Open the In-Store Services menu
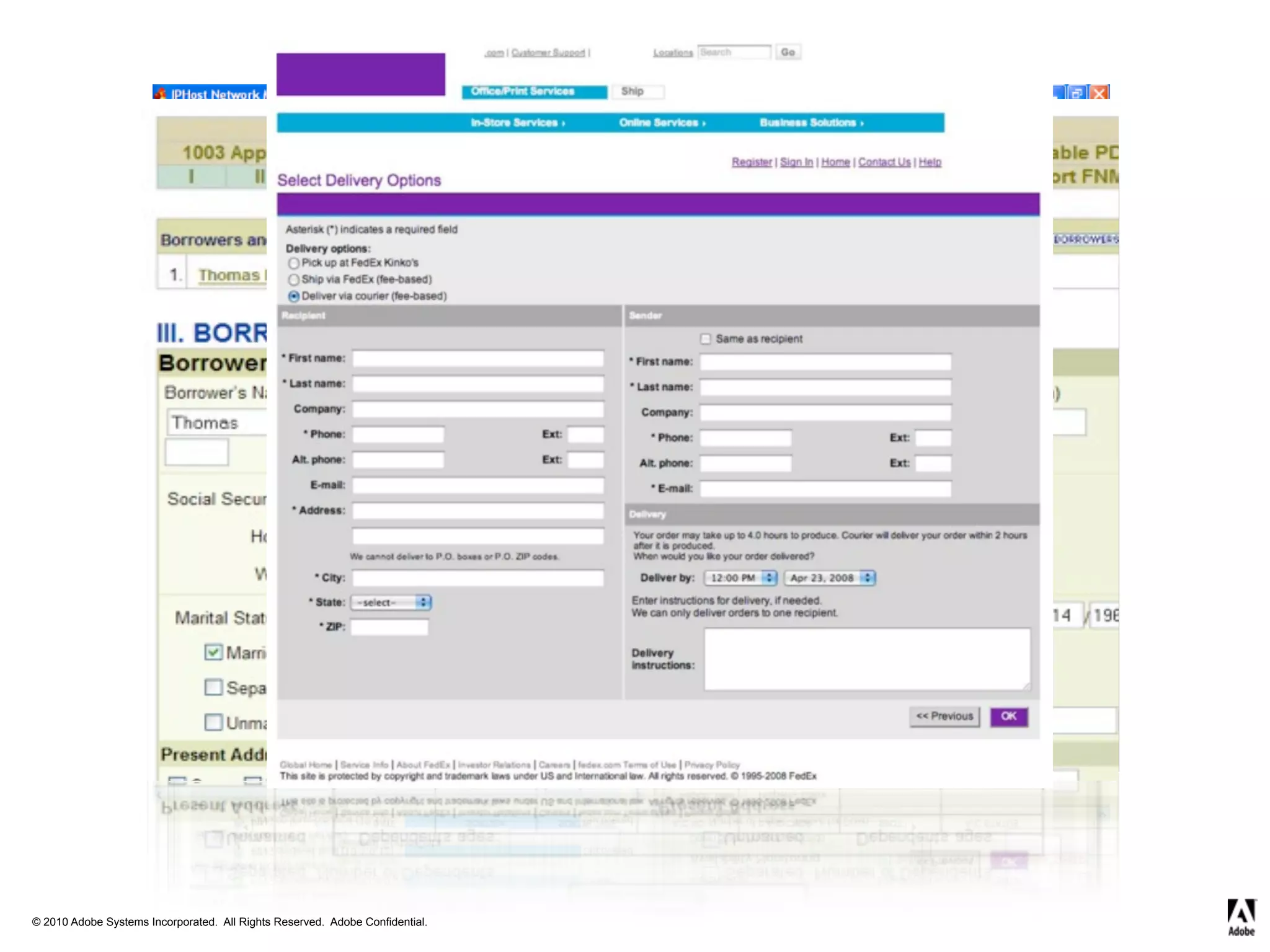The image size is (1270, 952). point(518,123)
